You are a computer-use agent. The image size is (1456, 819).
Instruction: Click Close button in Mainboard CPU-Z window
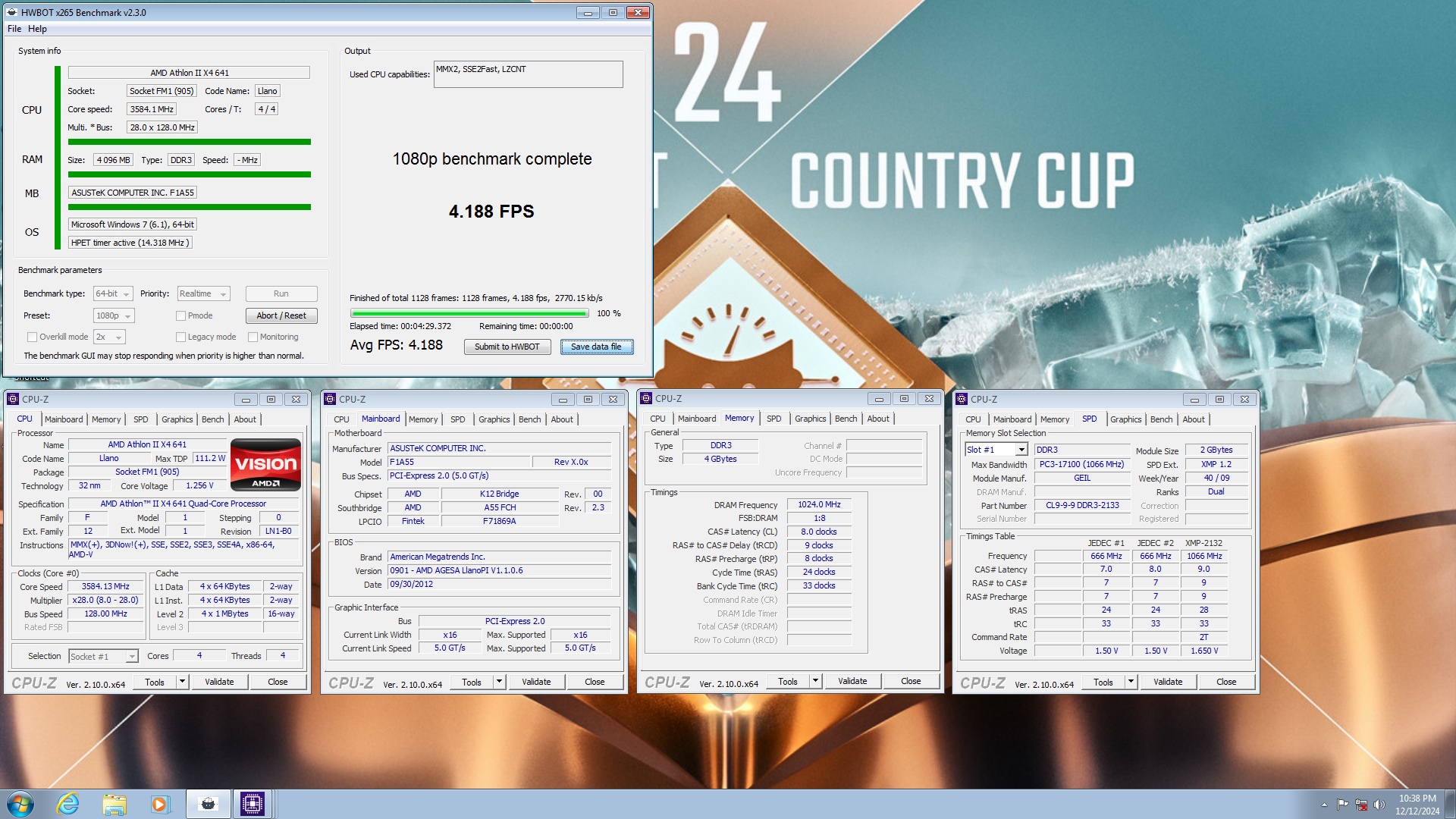pyautogui.click(x=595, y=682)
